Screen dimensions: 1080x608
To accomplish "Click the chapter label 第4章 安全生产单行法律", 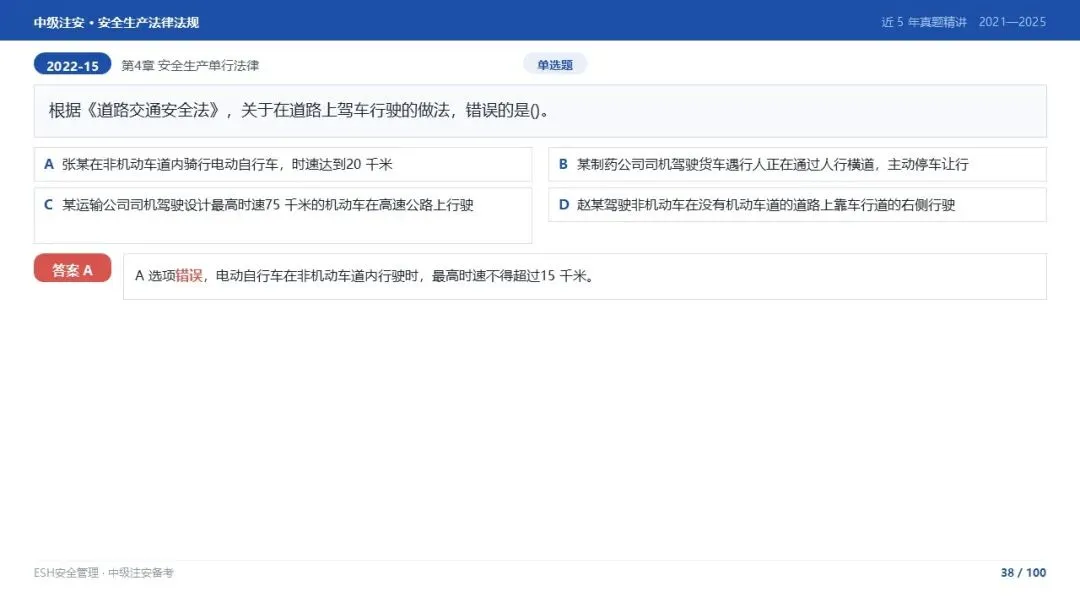I will pyautogui.click(x=190, y=65).
